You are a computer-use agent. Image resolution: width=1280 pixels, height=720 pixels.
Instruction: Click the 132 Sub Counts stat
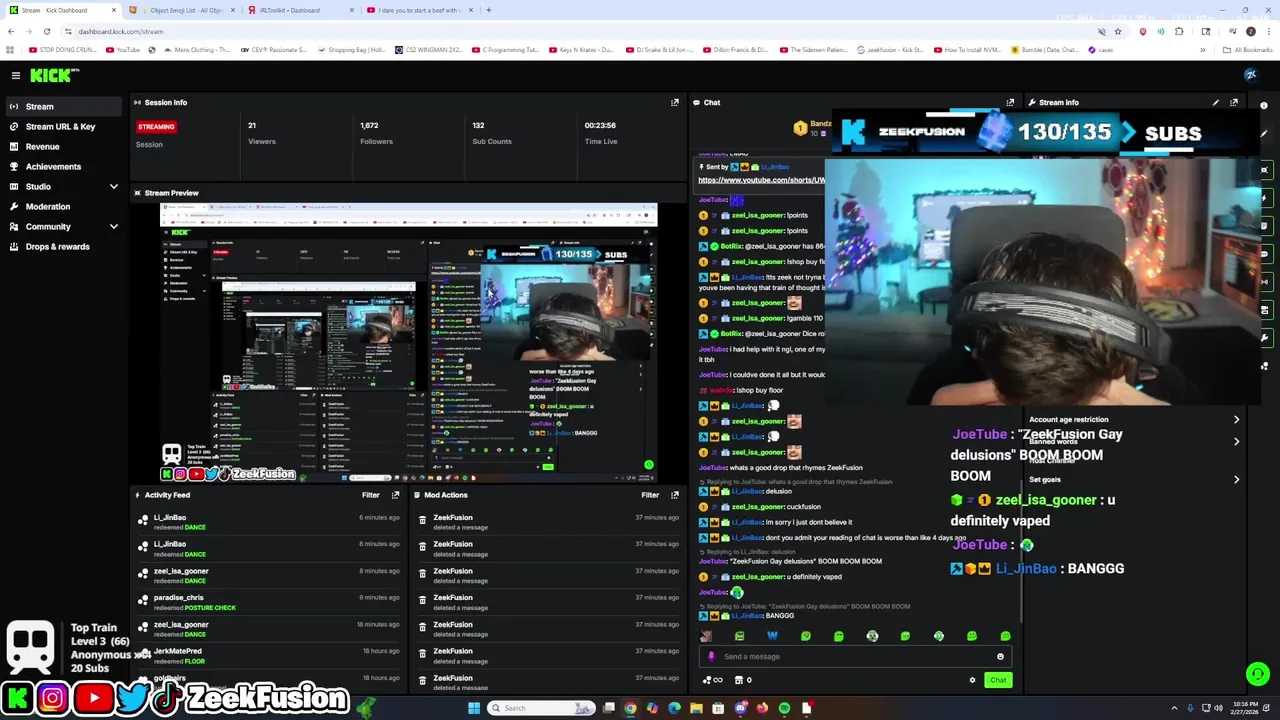(492, 133)
